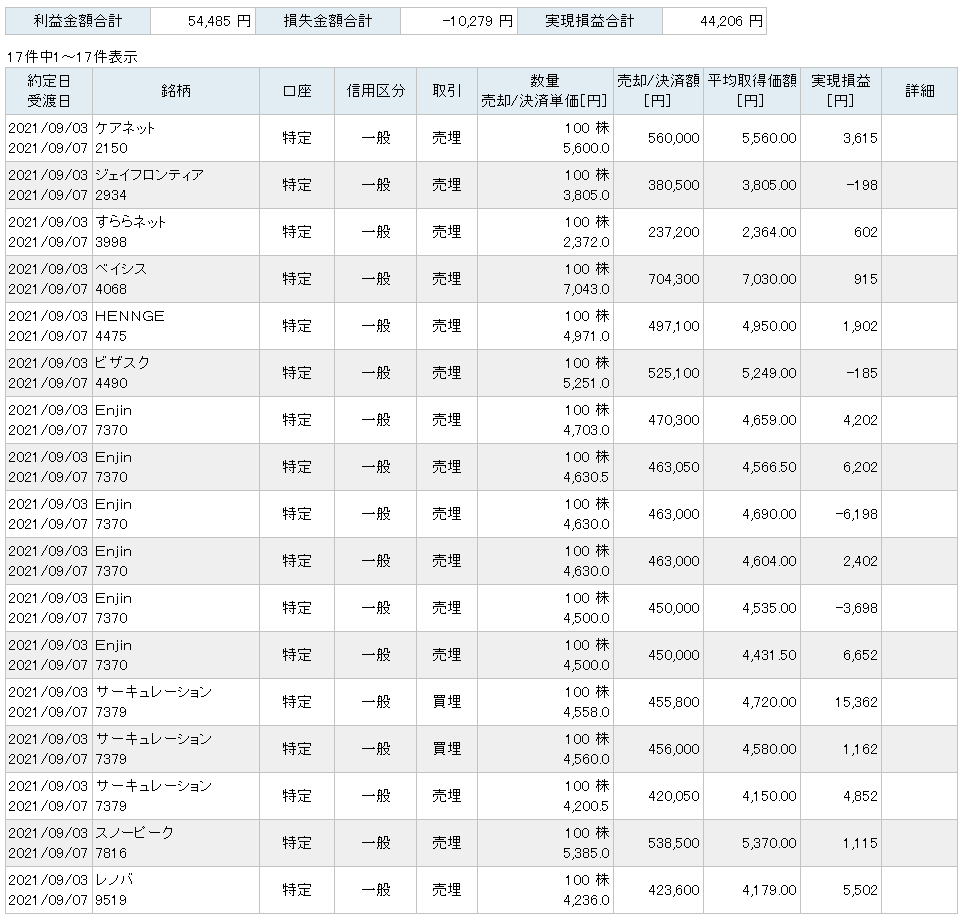Click the 実現損益合計 label
Image resolution: width=961 pixels, height=919 pixels.
(590, 21)
